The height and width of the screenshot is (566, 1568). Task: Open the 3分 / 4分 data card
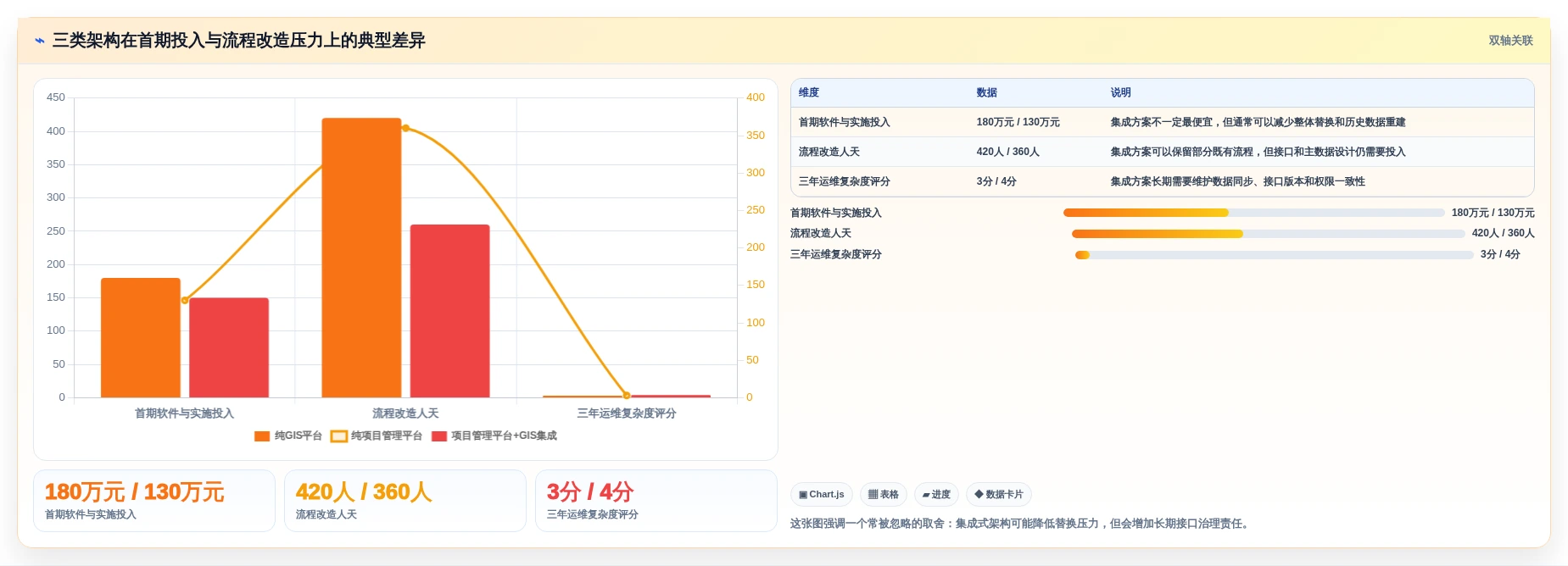click(656, 501)
